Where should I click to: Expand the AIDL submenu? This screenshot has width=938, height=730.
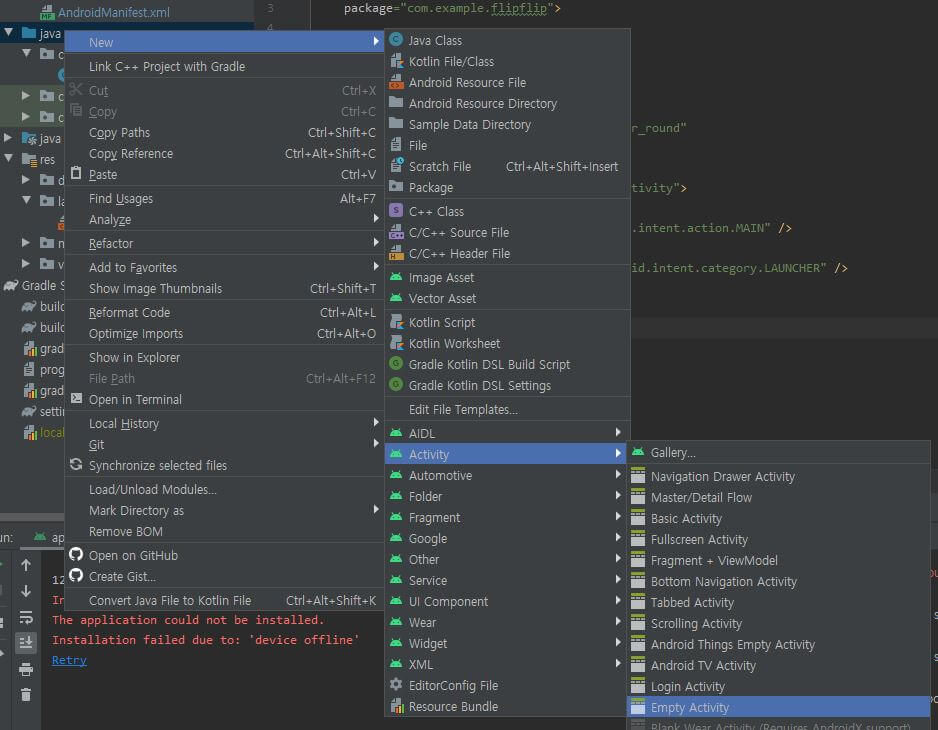507,433
